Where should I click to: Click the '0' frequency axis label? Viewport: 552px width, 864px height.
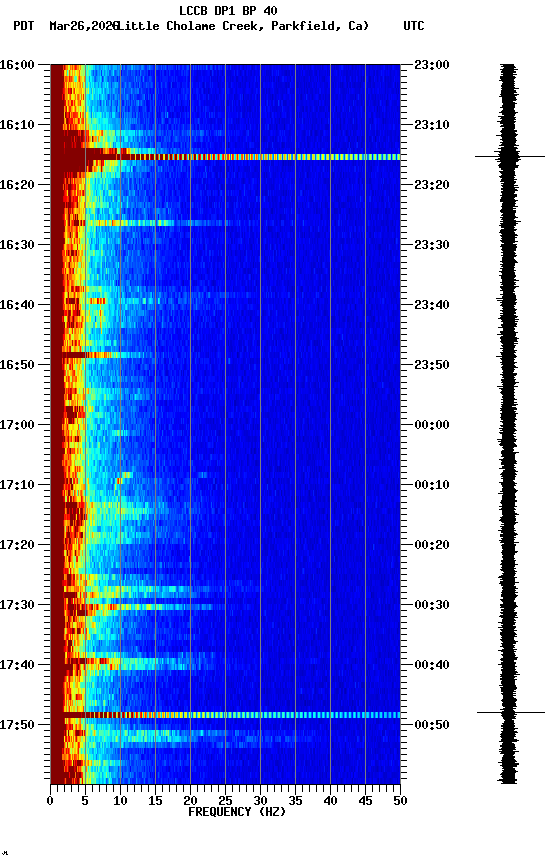pyautogui.click(x=50, y=801)
